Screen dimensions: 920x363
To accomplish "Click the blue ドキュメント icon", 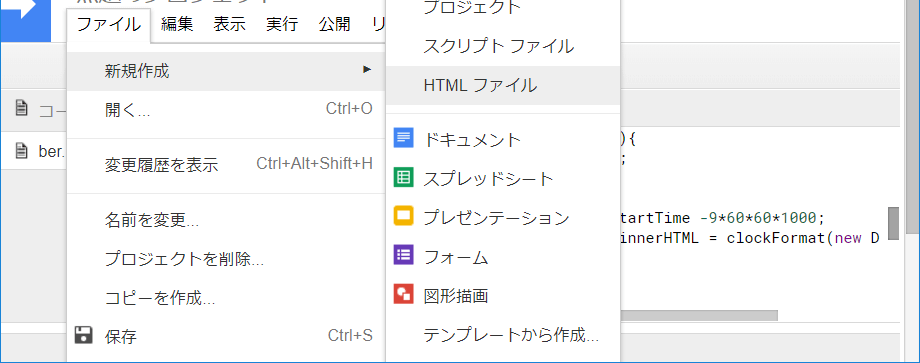I will pos(404,138).
